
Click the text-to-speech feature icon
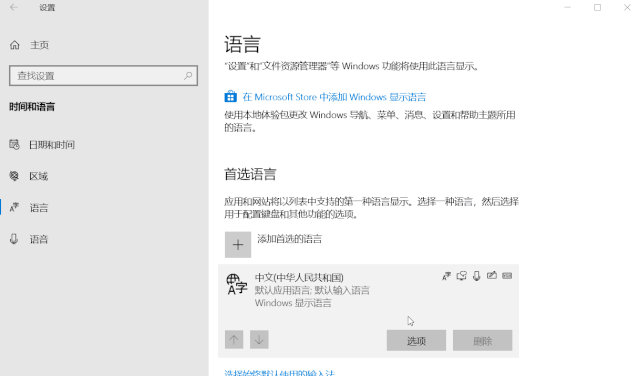coord(461,276)
